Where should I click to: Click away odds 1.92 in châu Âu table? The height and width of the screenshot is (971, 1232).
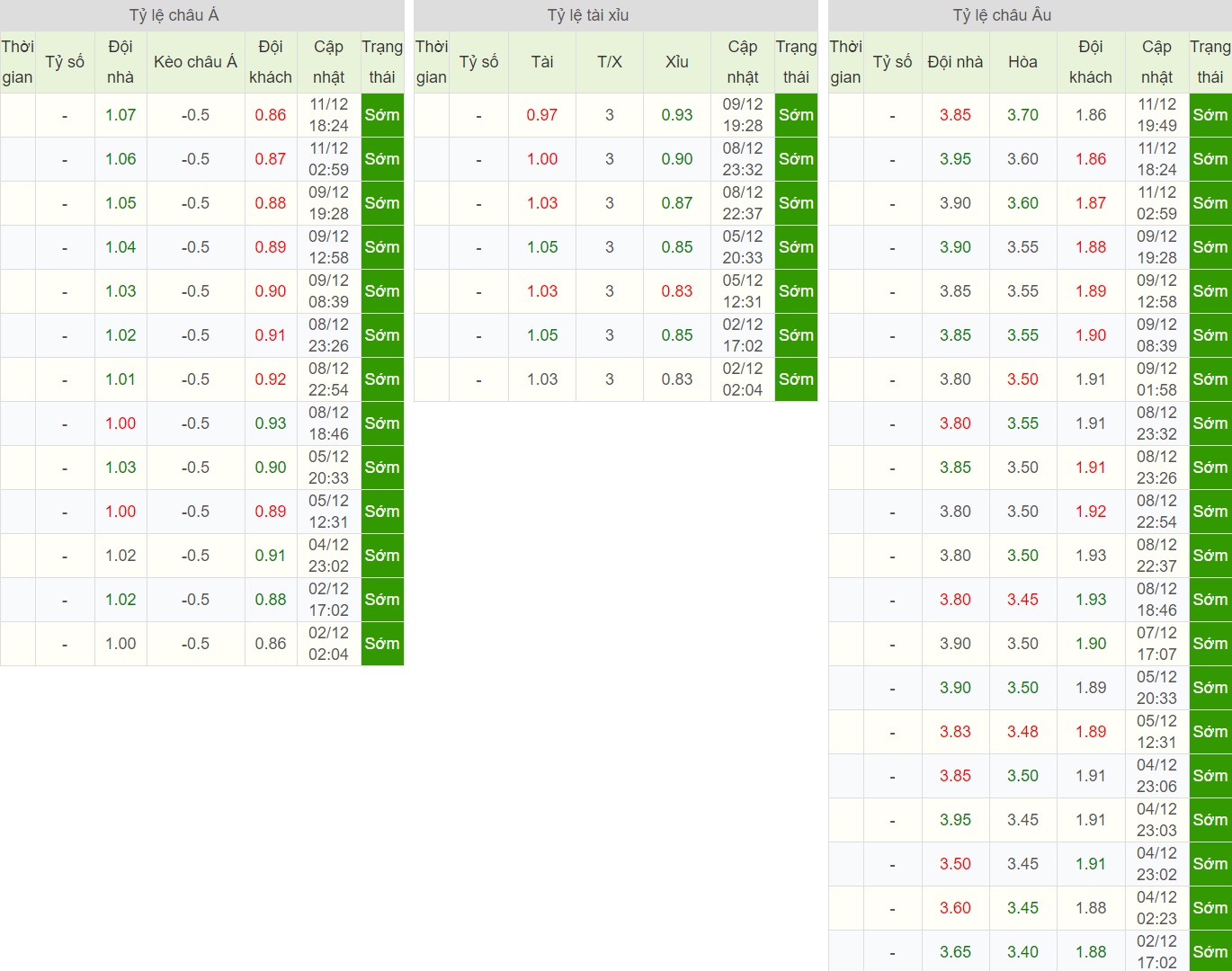tap(1091, 512)
